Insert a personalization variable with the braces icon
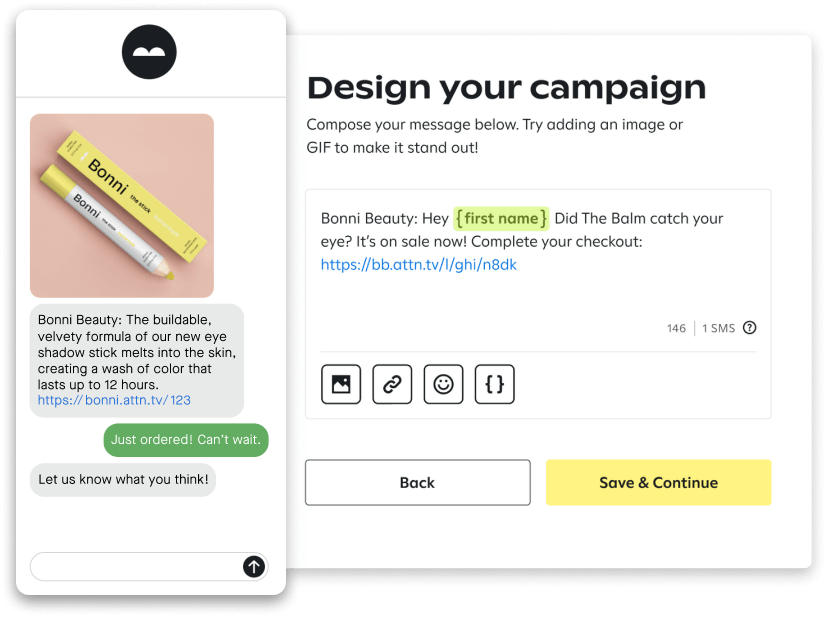 click(494, 384)
